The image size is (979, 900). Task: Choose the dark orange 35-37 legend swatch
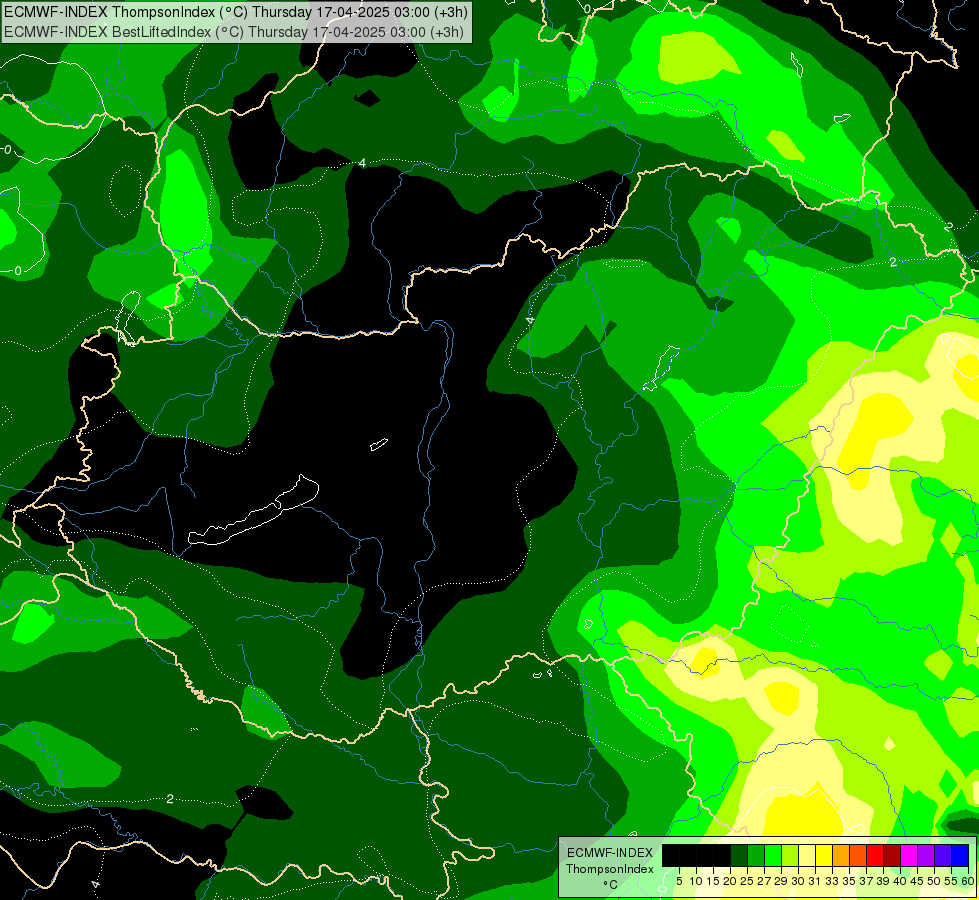pos(858,855)
